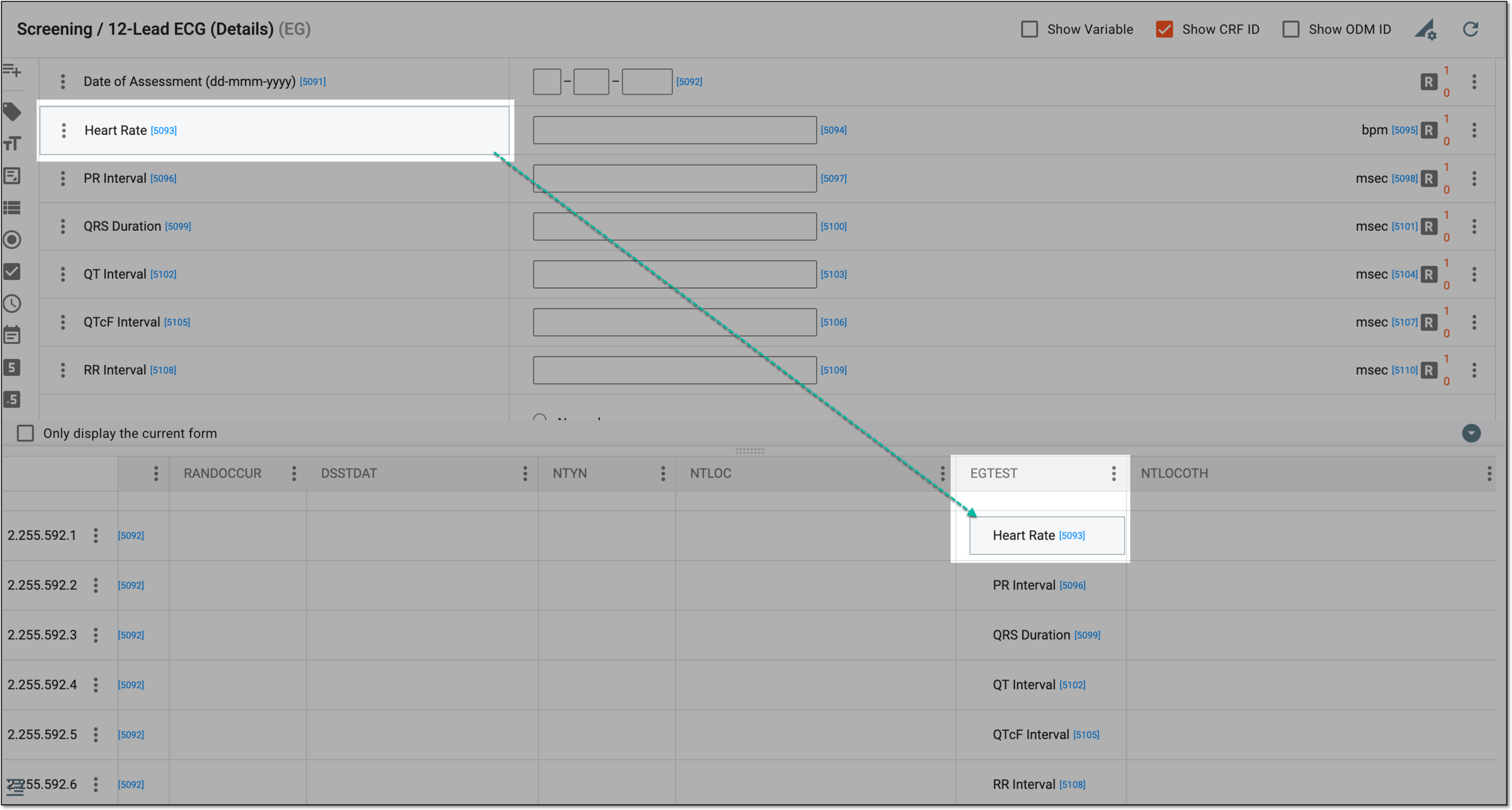
Task: Refresh the form with the reload icon
Action: [x=1471, y=29]
